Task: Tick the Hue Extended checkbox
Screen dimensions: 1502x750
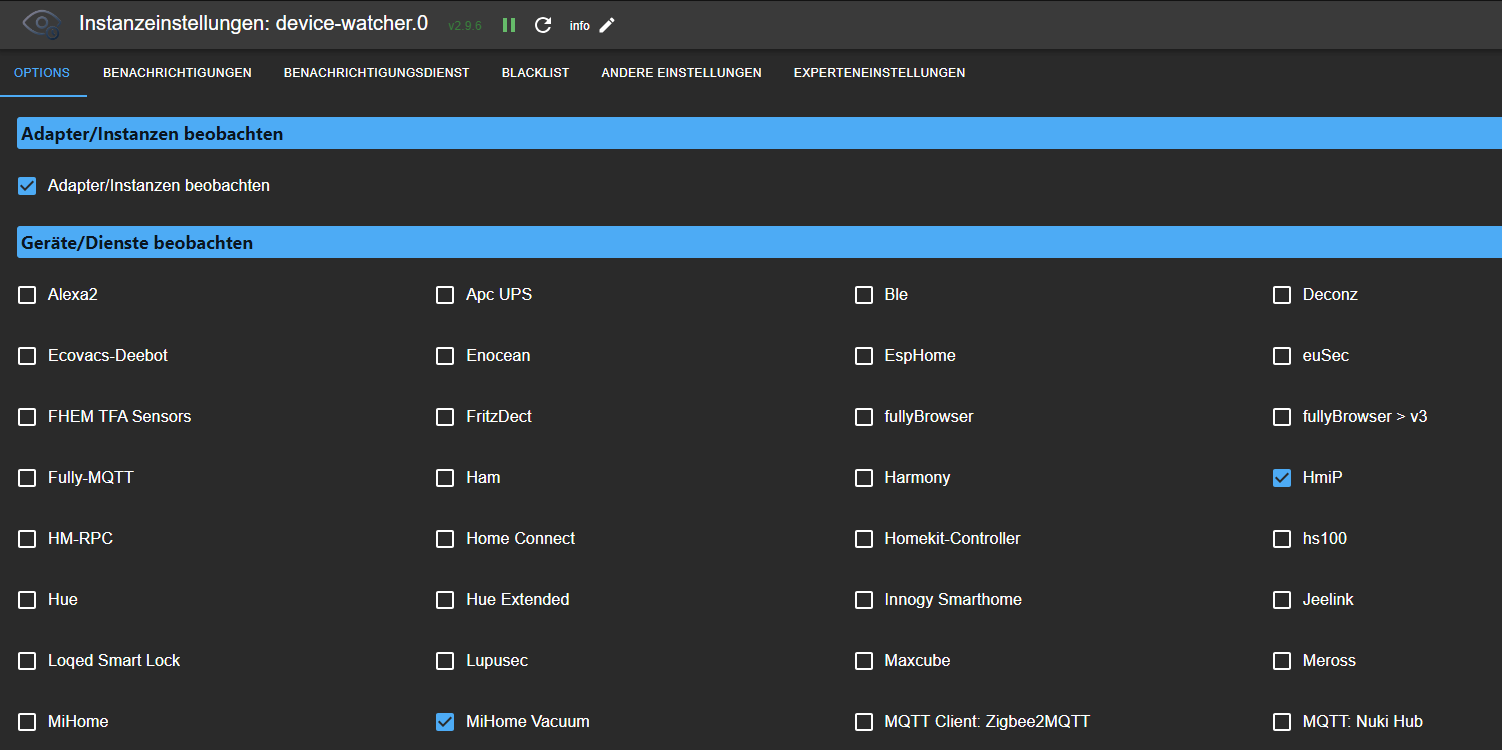Action: (445, 600)
